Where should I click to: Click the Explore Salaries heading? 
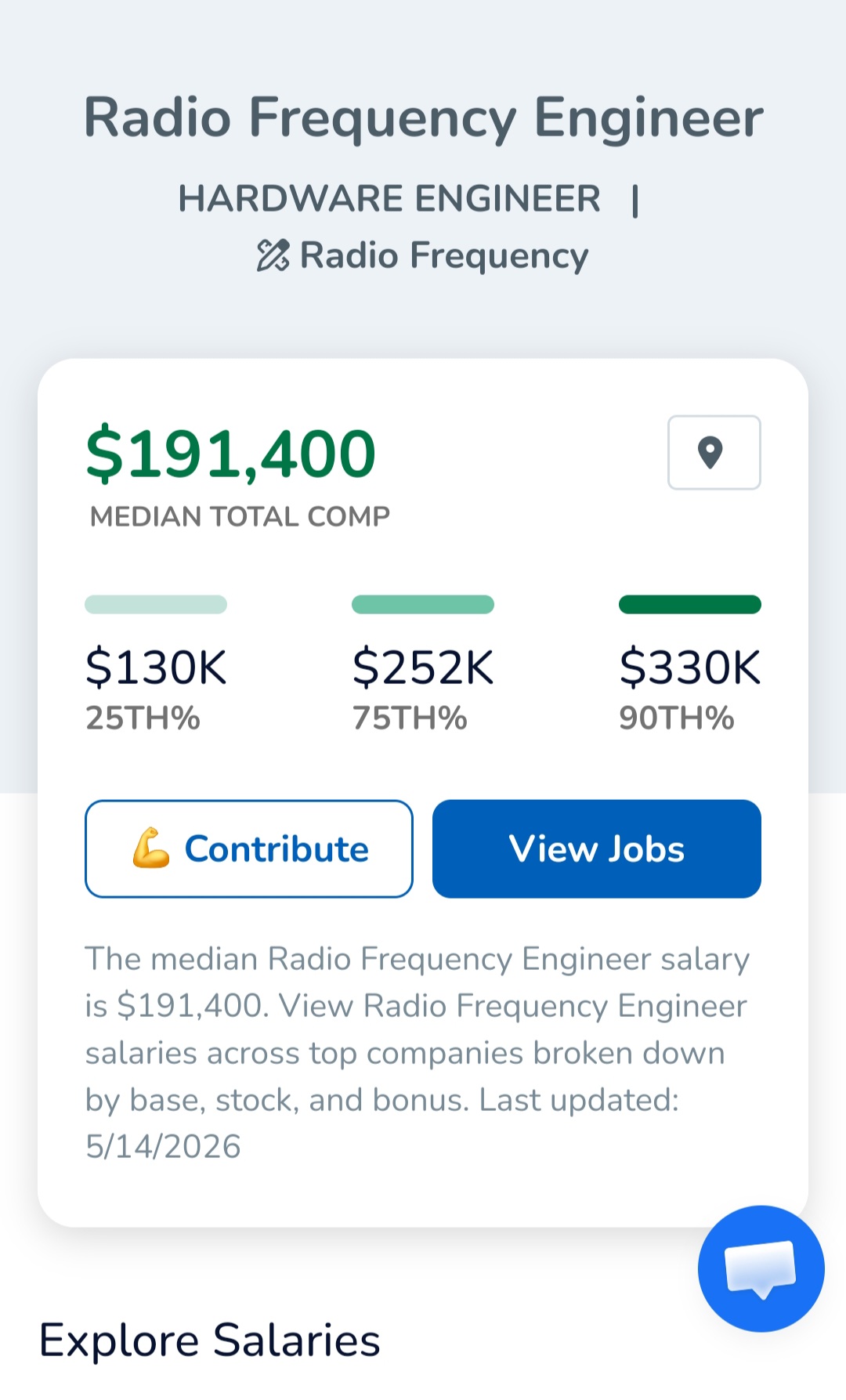pos(210,1340)
